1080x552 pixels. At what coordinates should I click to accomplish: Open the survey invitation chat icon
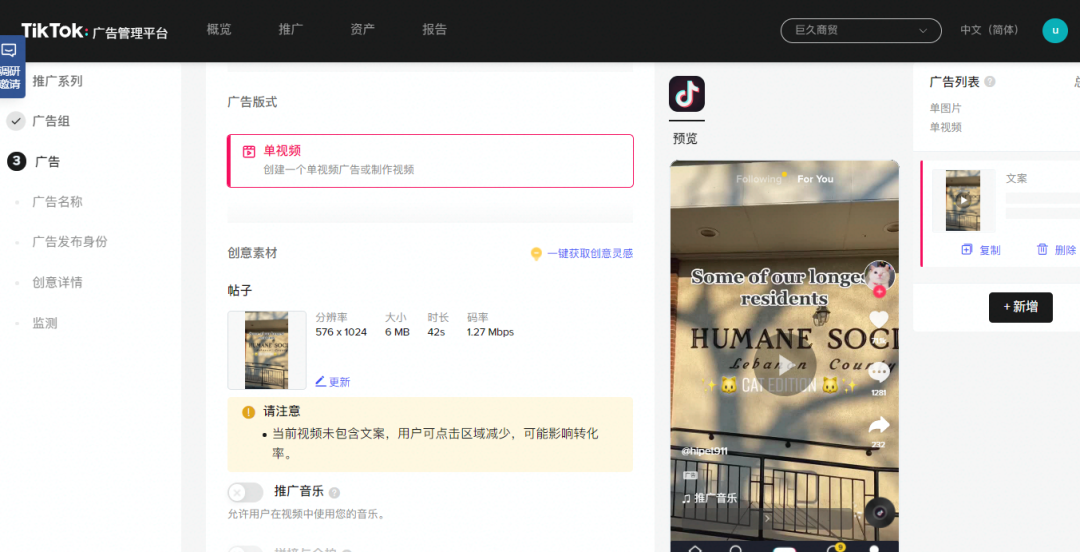[10, 51]
